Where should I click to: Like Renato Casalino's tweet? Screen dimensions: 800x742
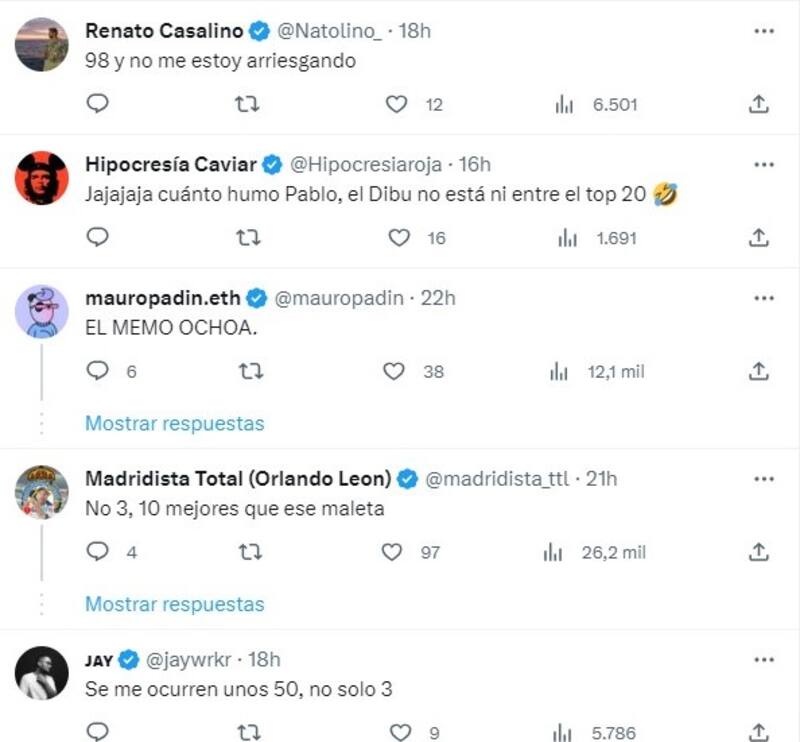397,104
